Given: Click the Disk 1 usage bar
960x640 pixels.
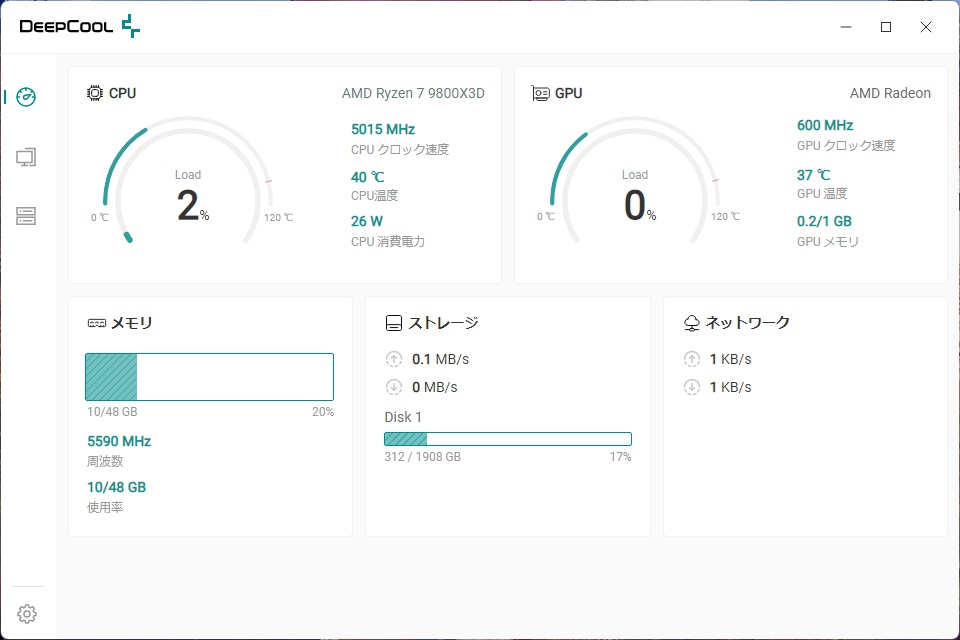Looking at the screenshot, I should tap(508, 439).
